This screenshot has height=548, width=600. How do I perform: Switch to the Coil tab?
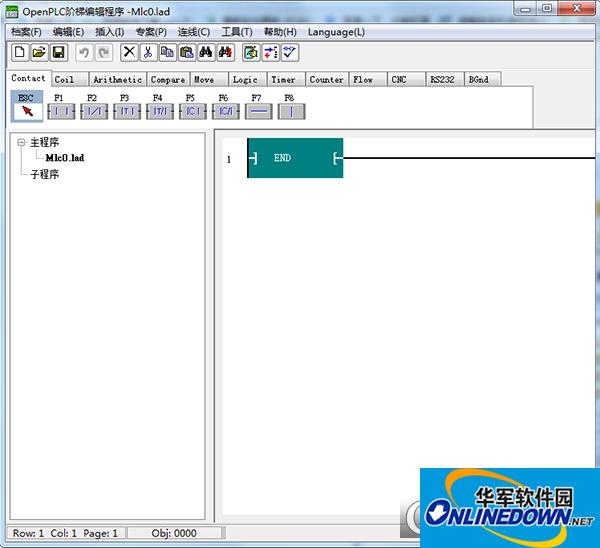pyautogui.click(x=70, y=80)
